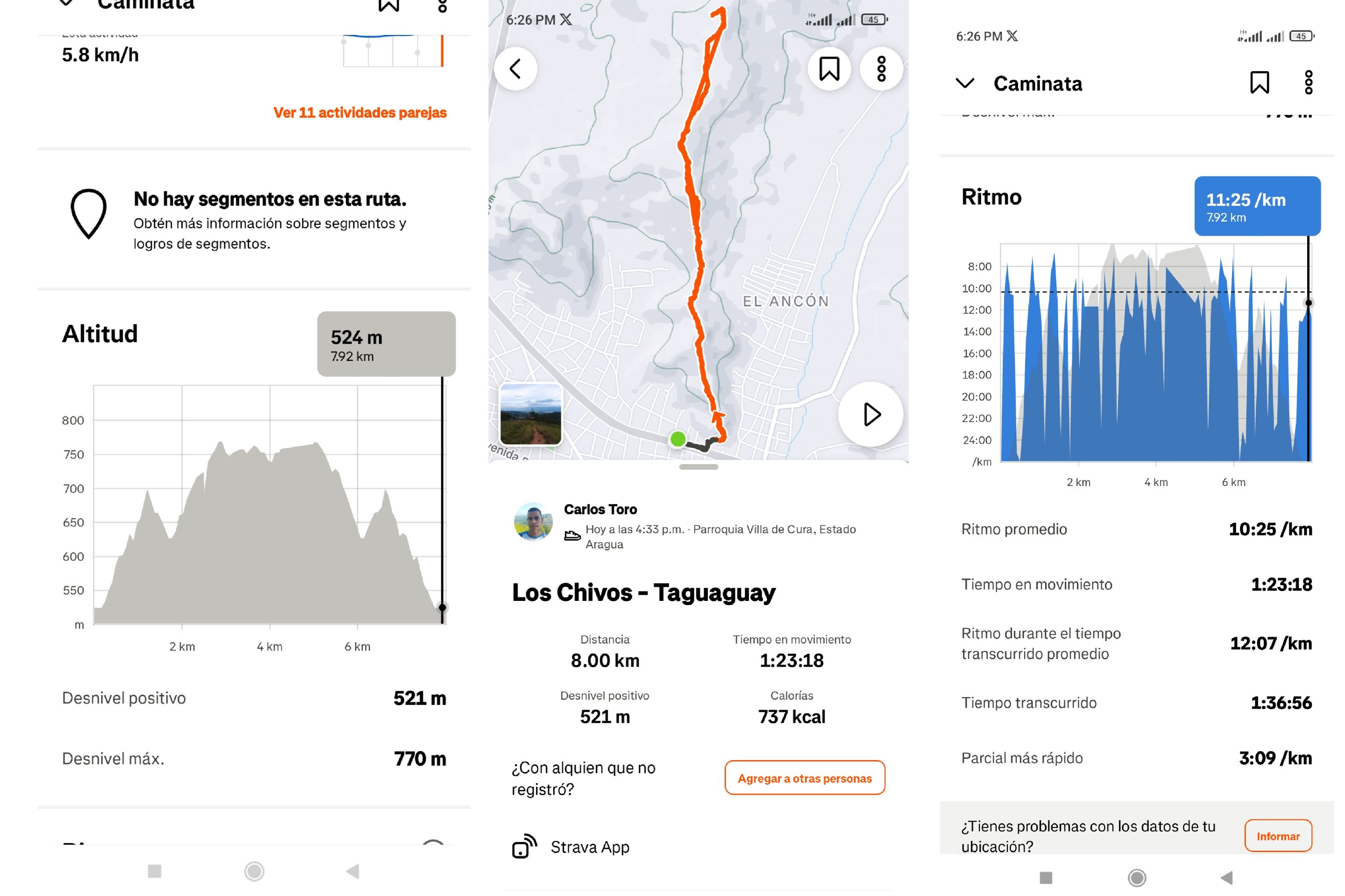Click Carlos Toro's profile picture

pyautogui.click(x=533, y=522)
